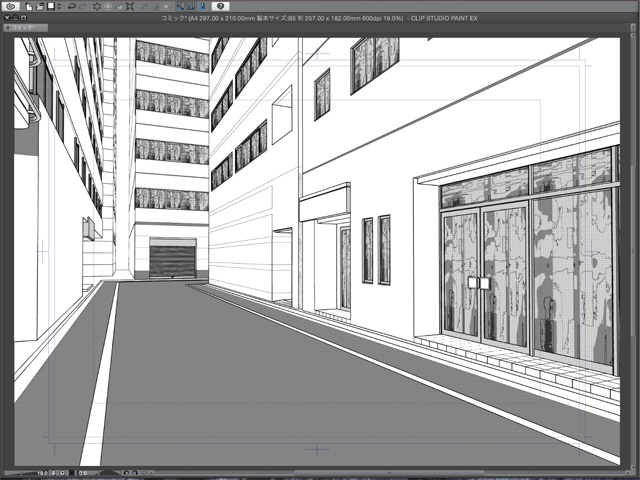
Task: Click the canvas rotation slider
Action: click(109, 472)
